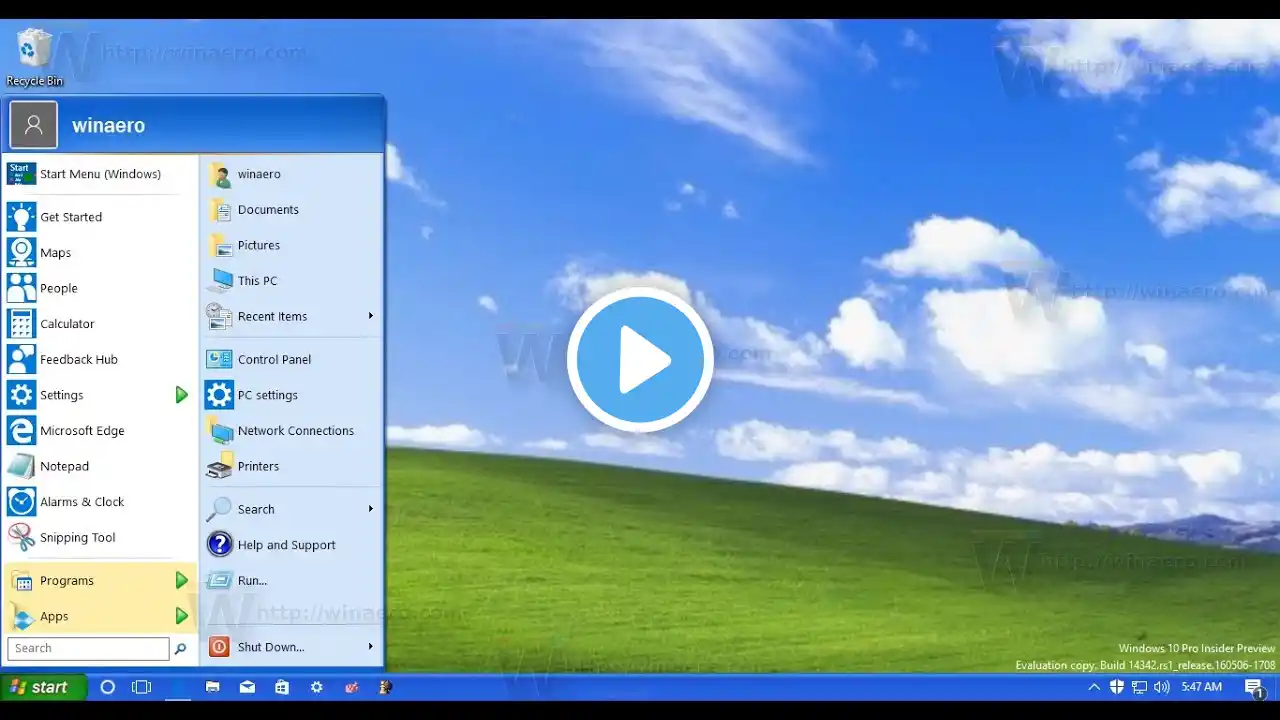Click the winaero username in the menu header

click(108, 126)
